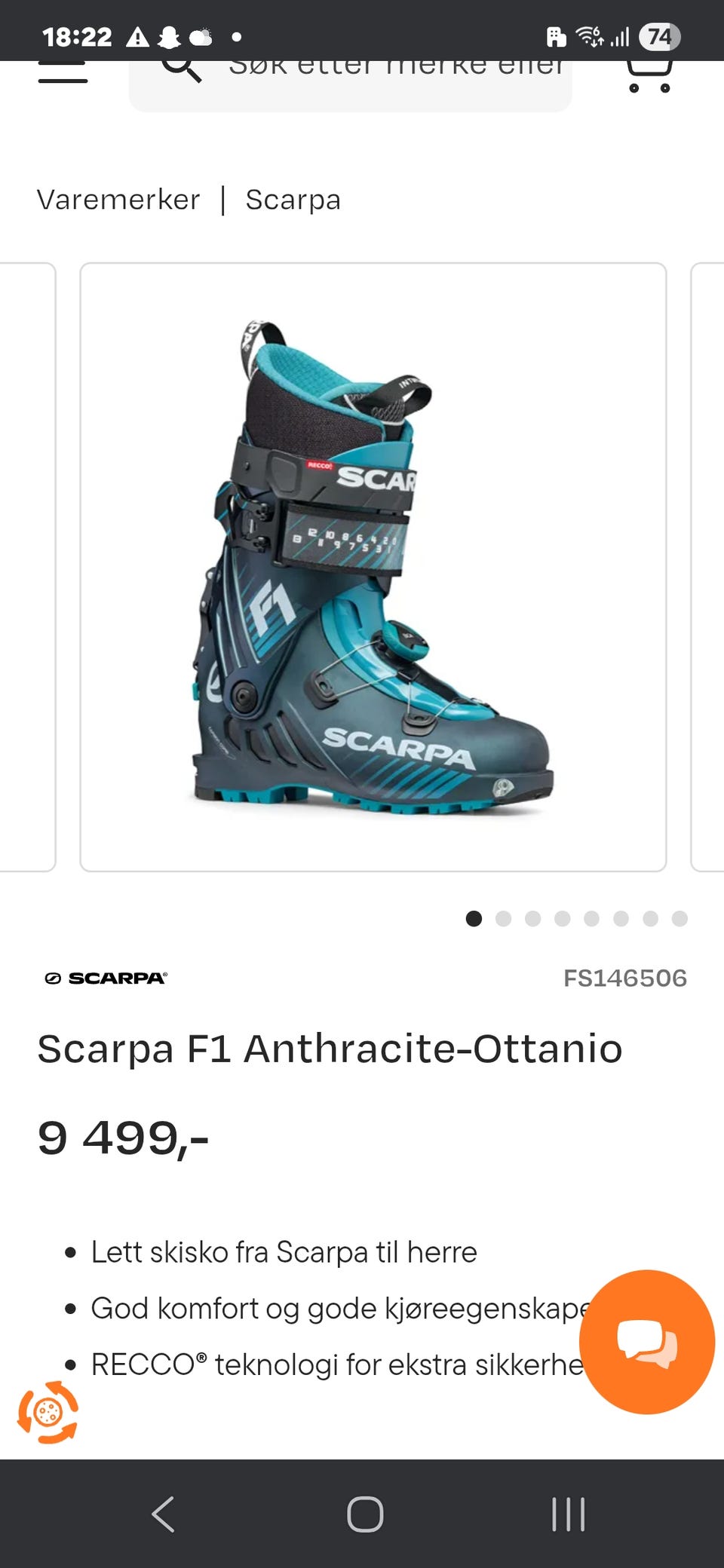Open the recent apps button
This screenshot has height=1568, width=724.
pyautogui.click(x=568, y=1514)
